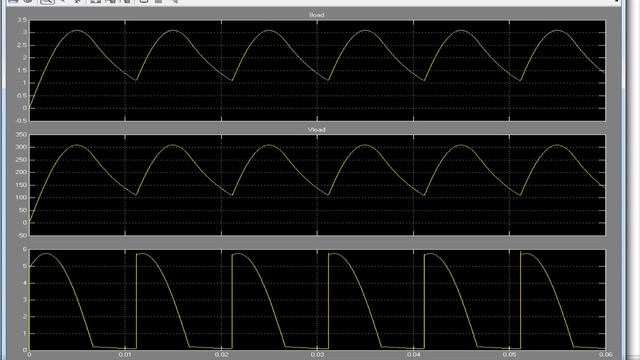Screen dimensions: 640x360
Task: Click the Vload plot title
Action: pos(317,130)
